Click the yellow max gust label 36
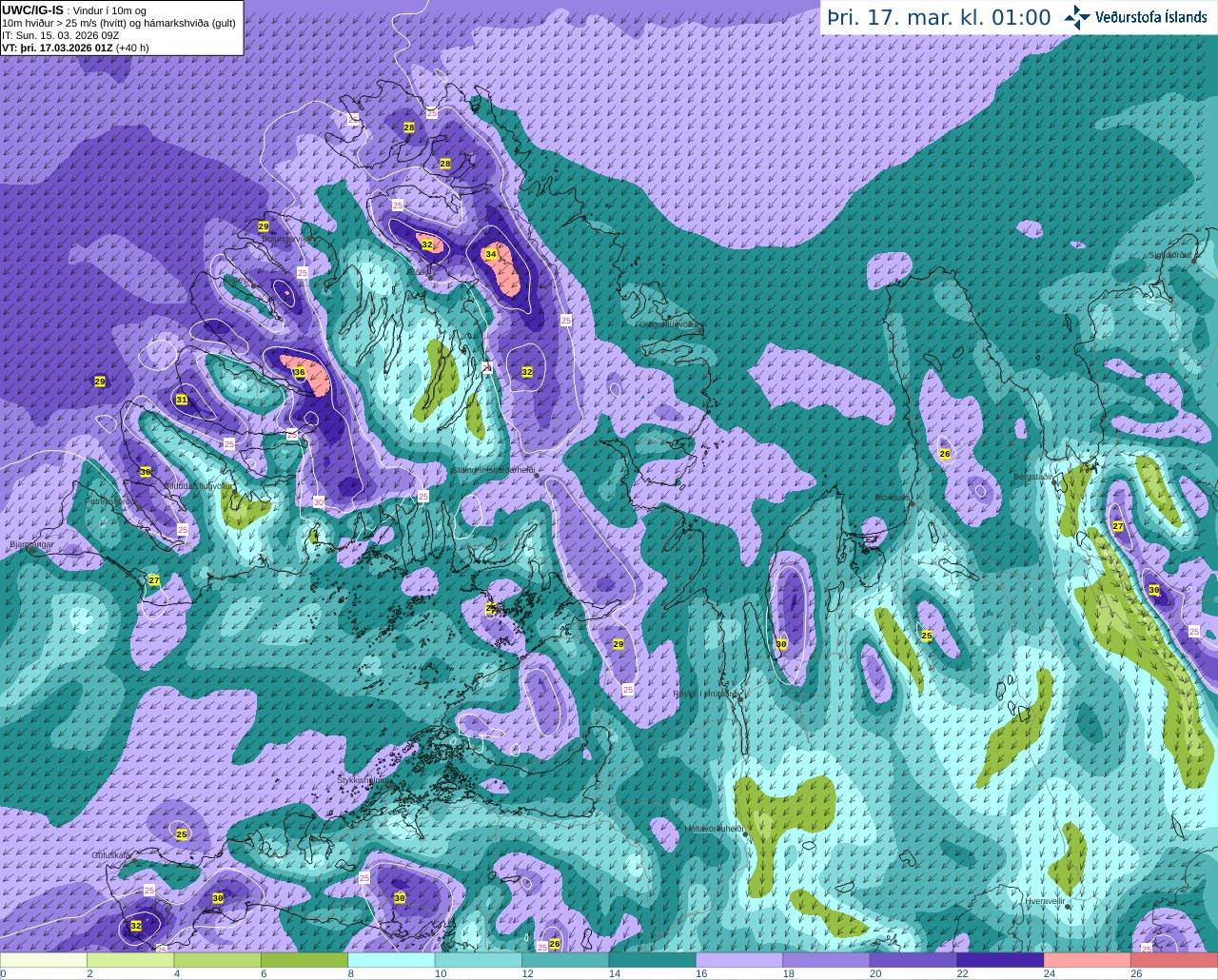Image resolution: width=1218 pixels, height=980 pixels. point(299,372)
